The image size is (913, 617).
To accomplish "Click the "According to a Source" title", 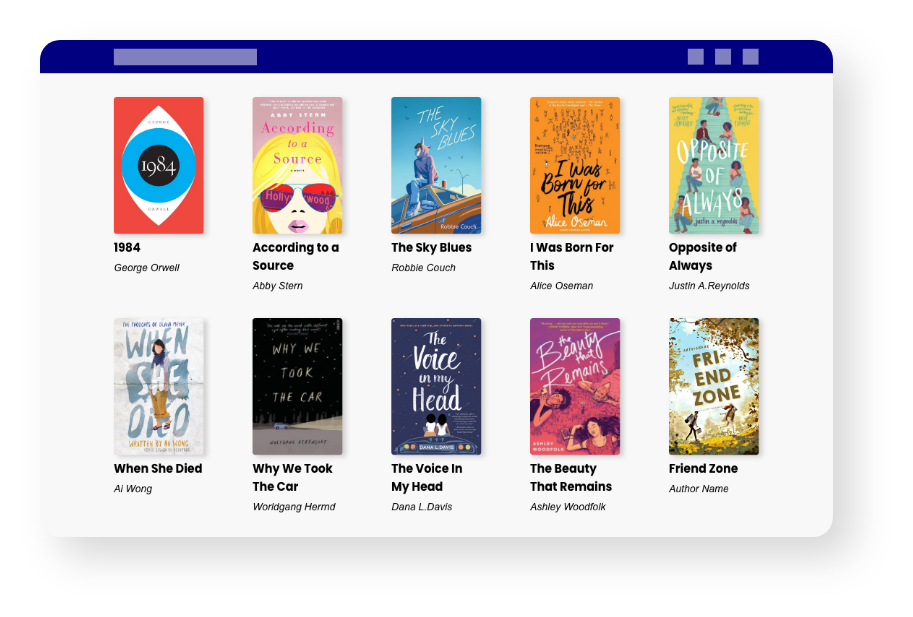I will click(x=296, y=256).
